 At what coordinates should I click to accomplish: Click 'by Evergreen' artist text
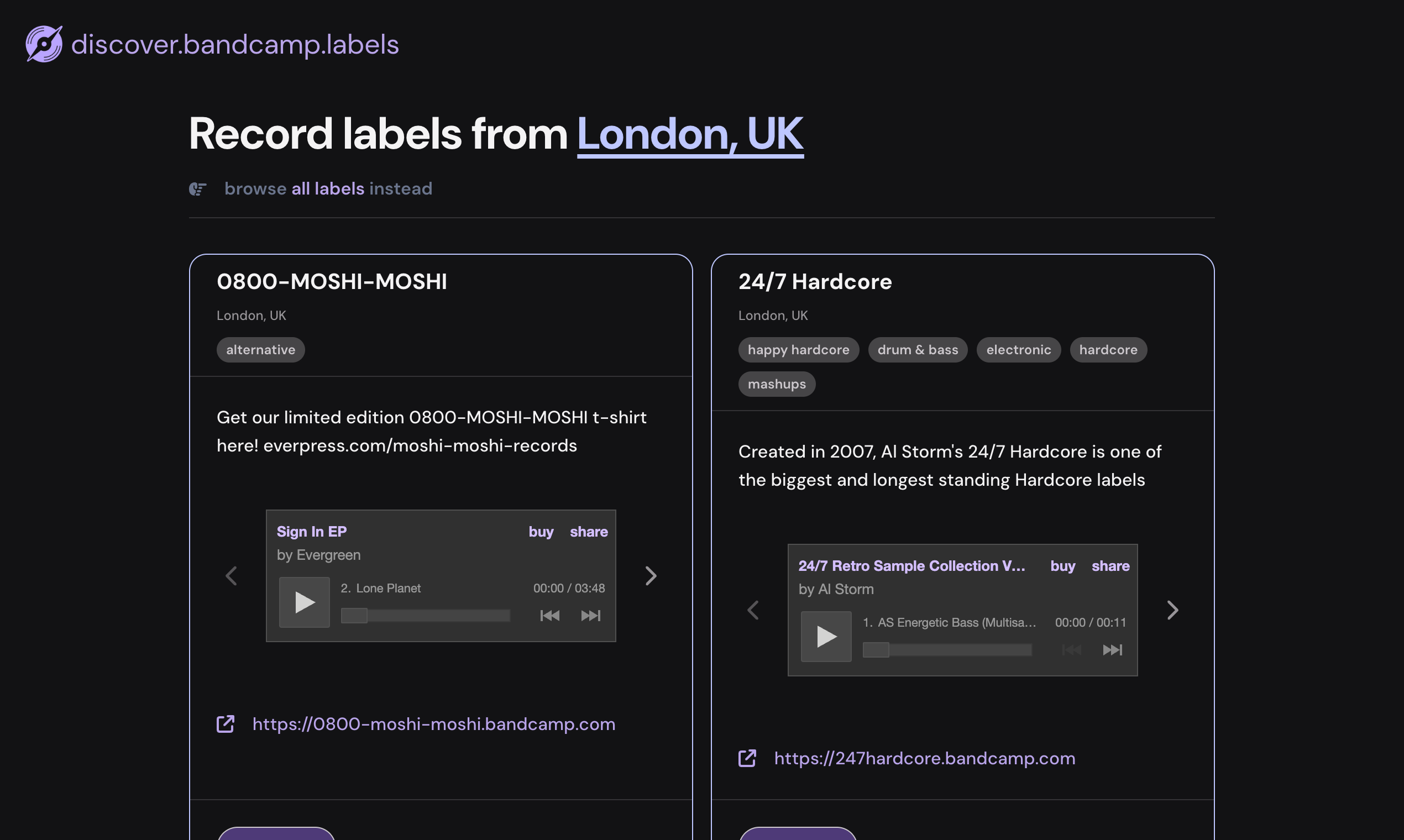[318, 555]
